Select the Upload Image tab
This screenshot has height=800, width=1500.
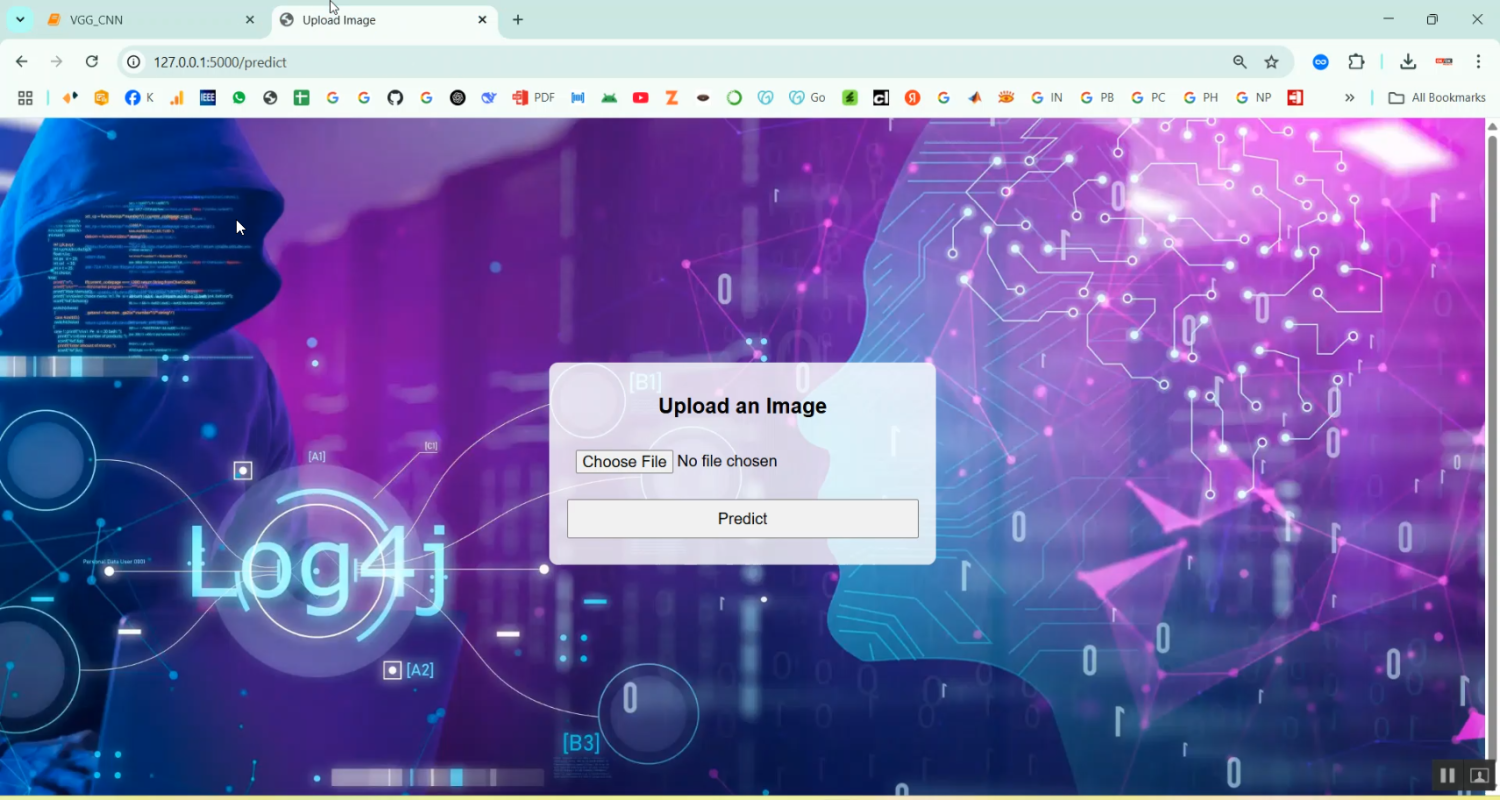coord(385,20)
